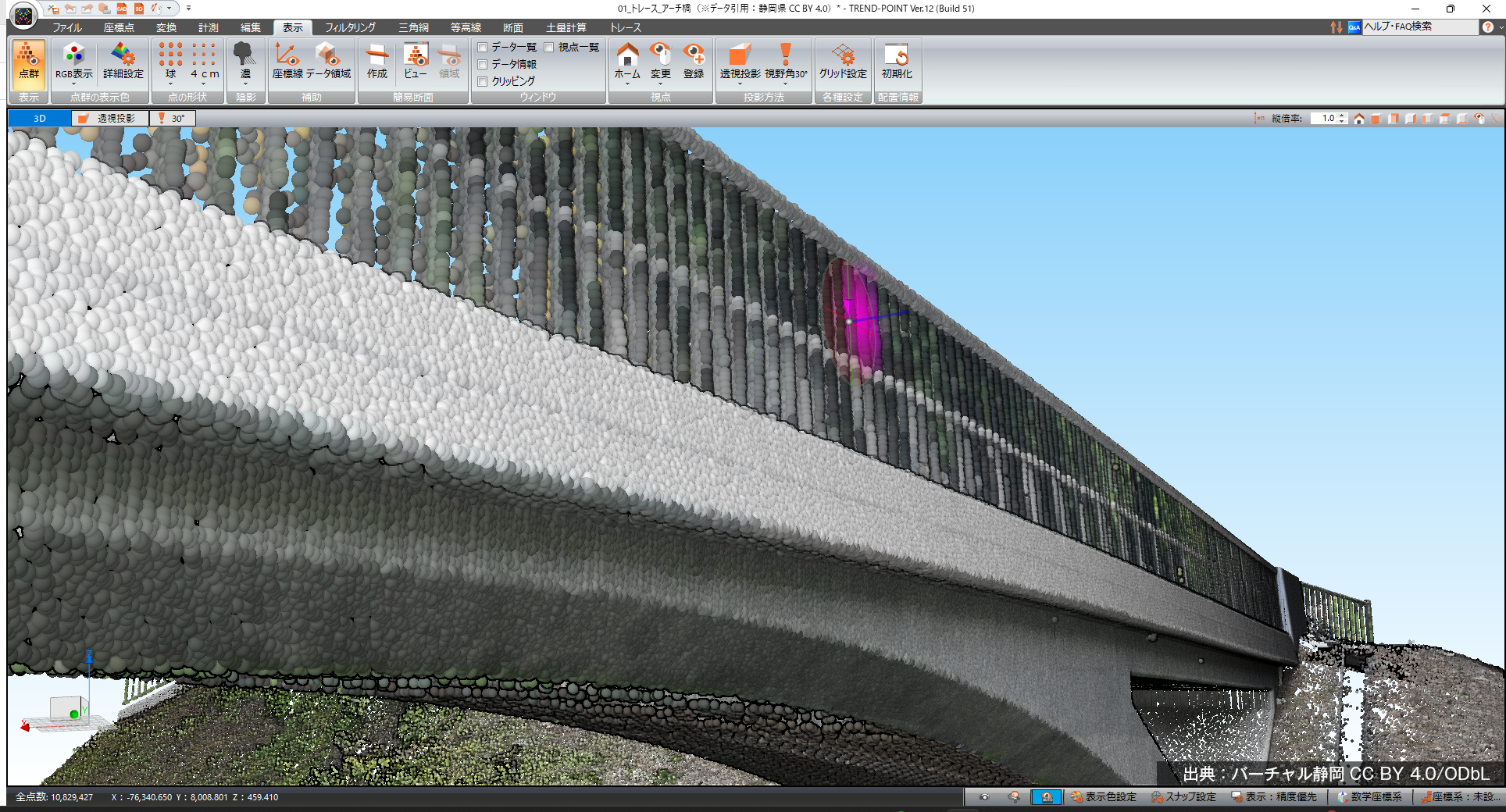Click the 初期化 reset layout icon
Viewport: 1506px width, 812px height.
tap(896, 62)
